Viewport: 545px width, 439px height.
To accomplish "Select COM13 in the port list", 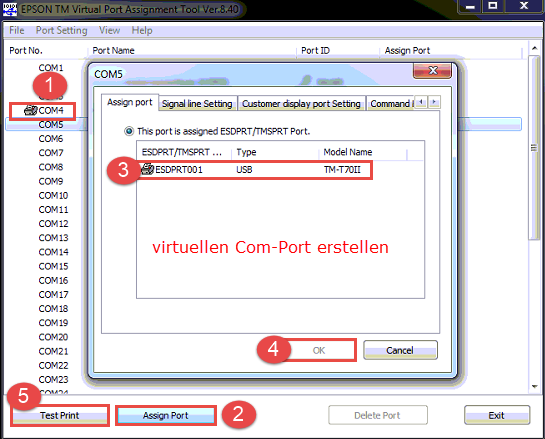I will tap(53, 238).
